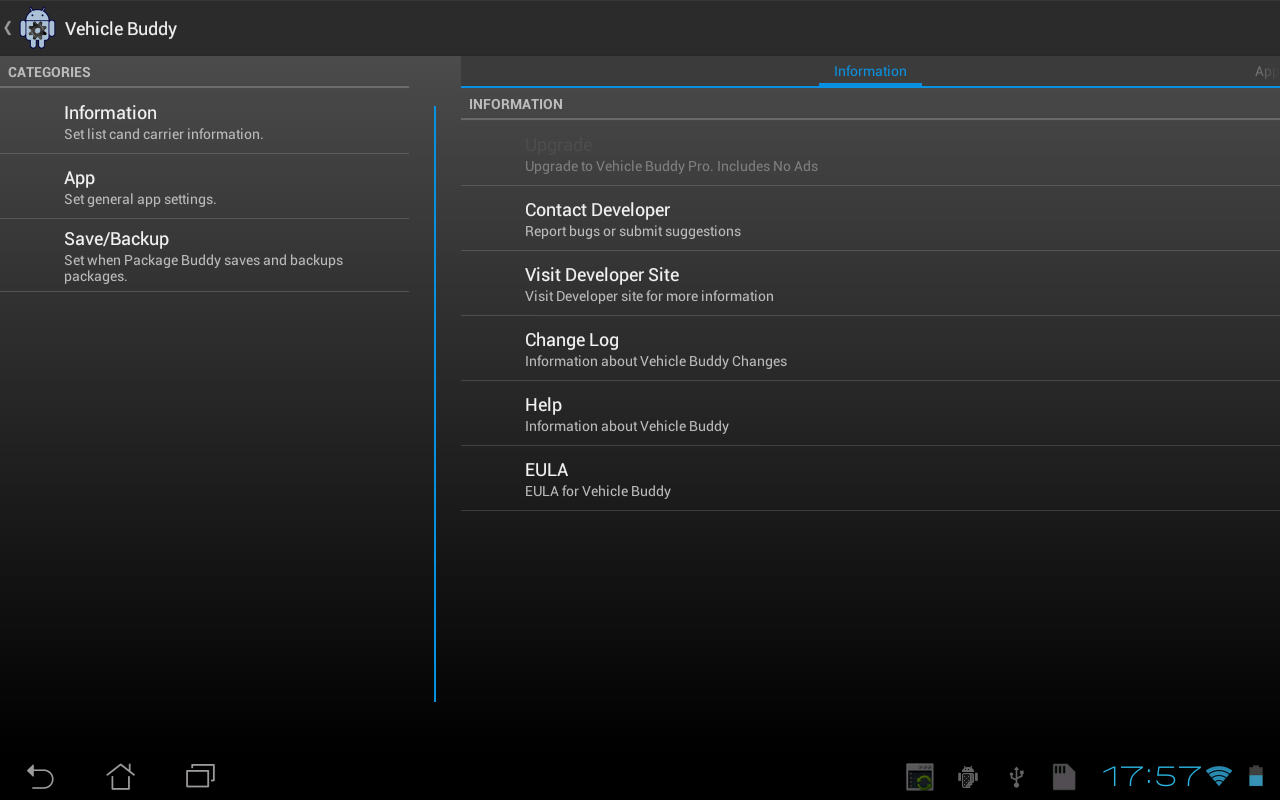Open Contact Developer option

click(870, 218)
